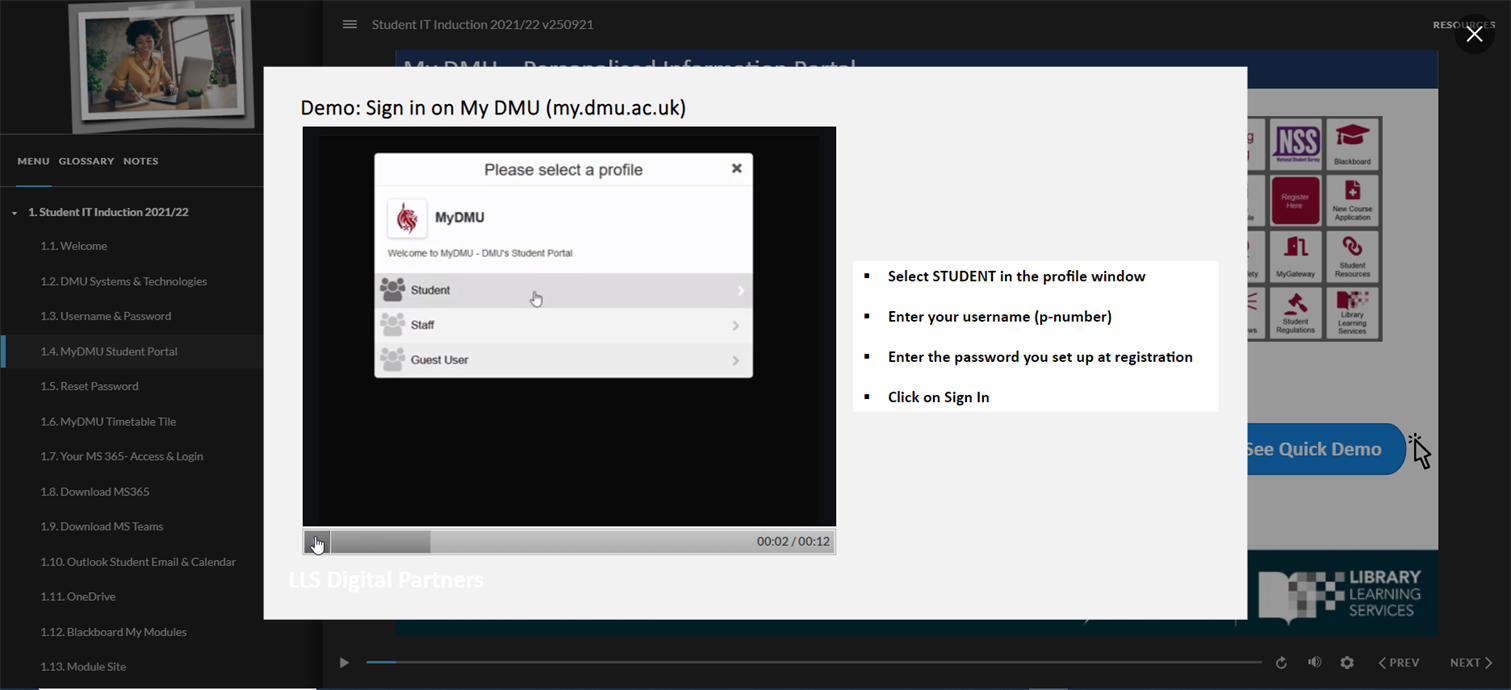Open the Notes tab
1511x690 pixels.
[x=141, y=161]
